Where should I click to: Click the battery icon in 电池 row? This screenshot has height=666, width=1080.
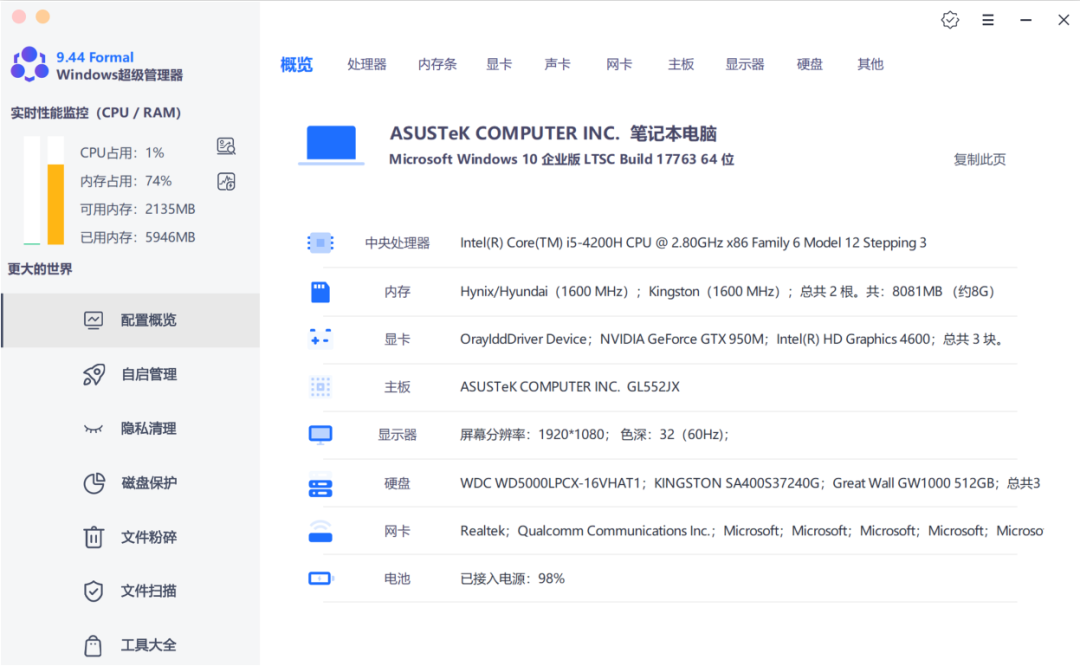tap(320, 579)
